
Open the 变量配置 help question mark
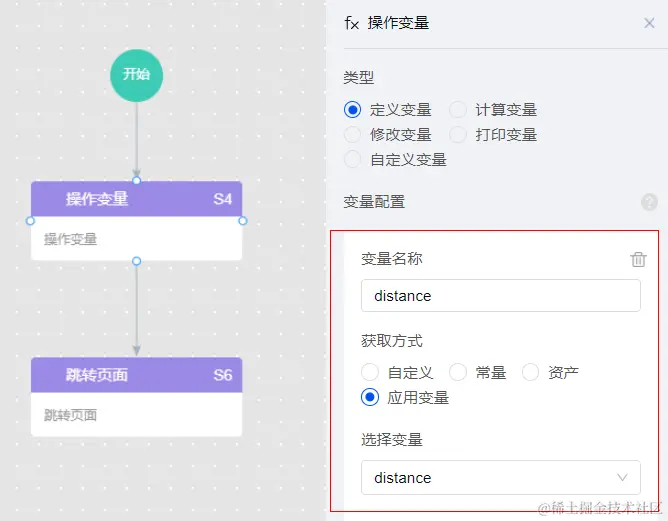pyautogui.click(x=649, y=202)
